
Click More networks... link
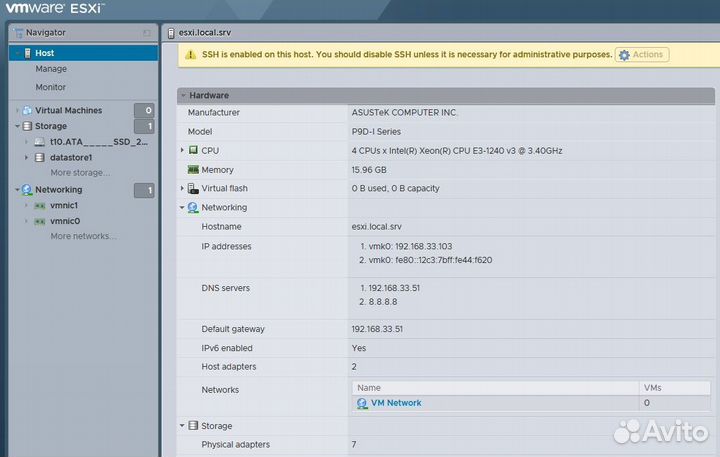coord(83,236)
